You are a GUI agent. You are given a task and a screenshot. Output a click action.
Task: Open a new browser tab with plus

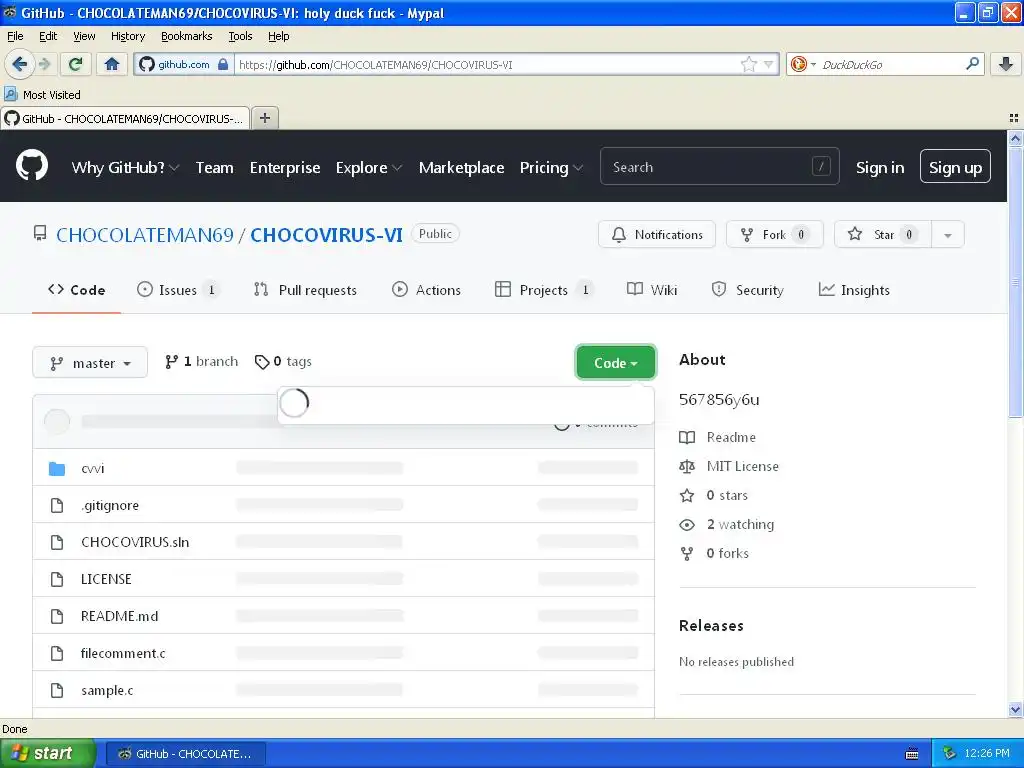264,118
